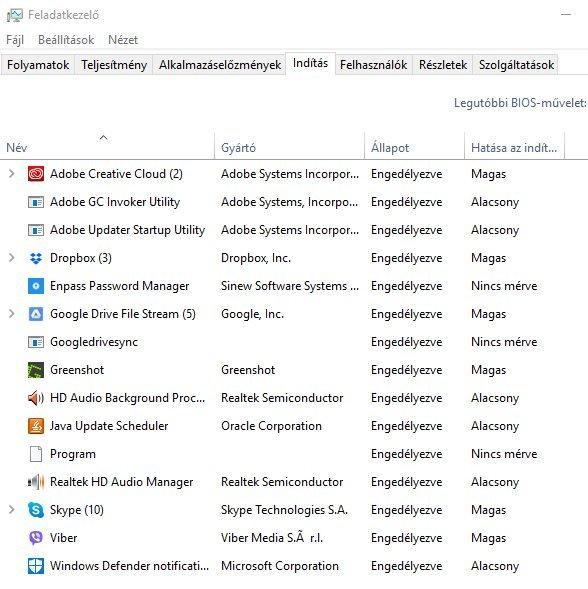Click the Googledrivesync icon
The width and height of the screenshot is (588, 589).
click(36, 342)
